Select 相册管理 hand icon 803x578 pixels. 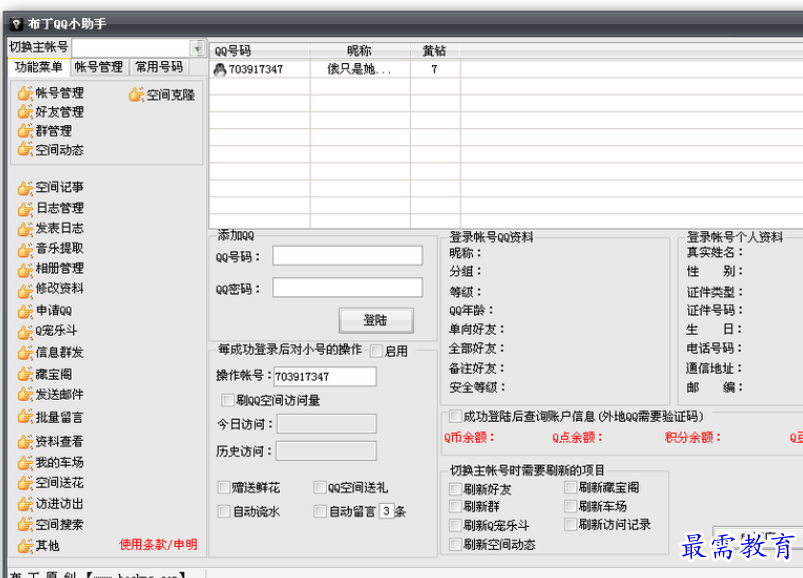click(x=25, y=269)
